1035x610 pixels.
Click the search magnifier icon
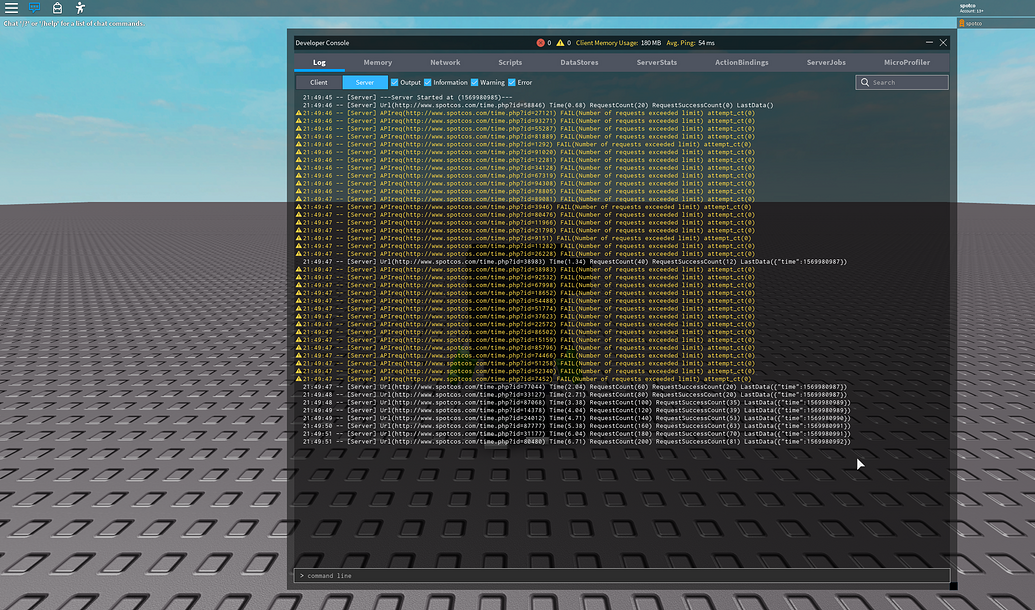864,82
